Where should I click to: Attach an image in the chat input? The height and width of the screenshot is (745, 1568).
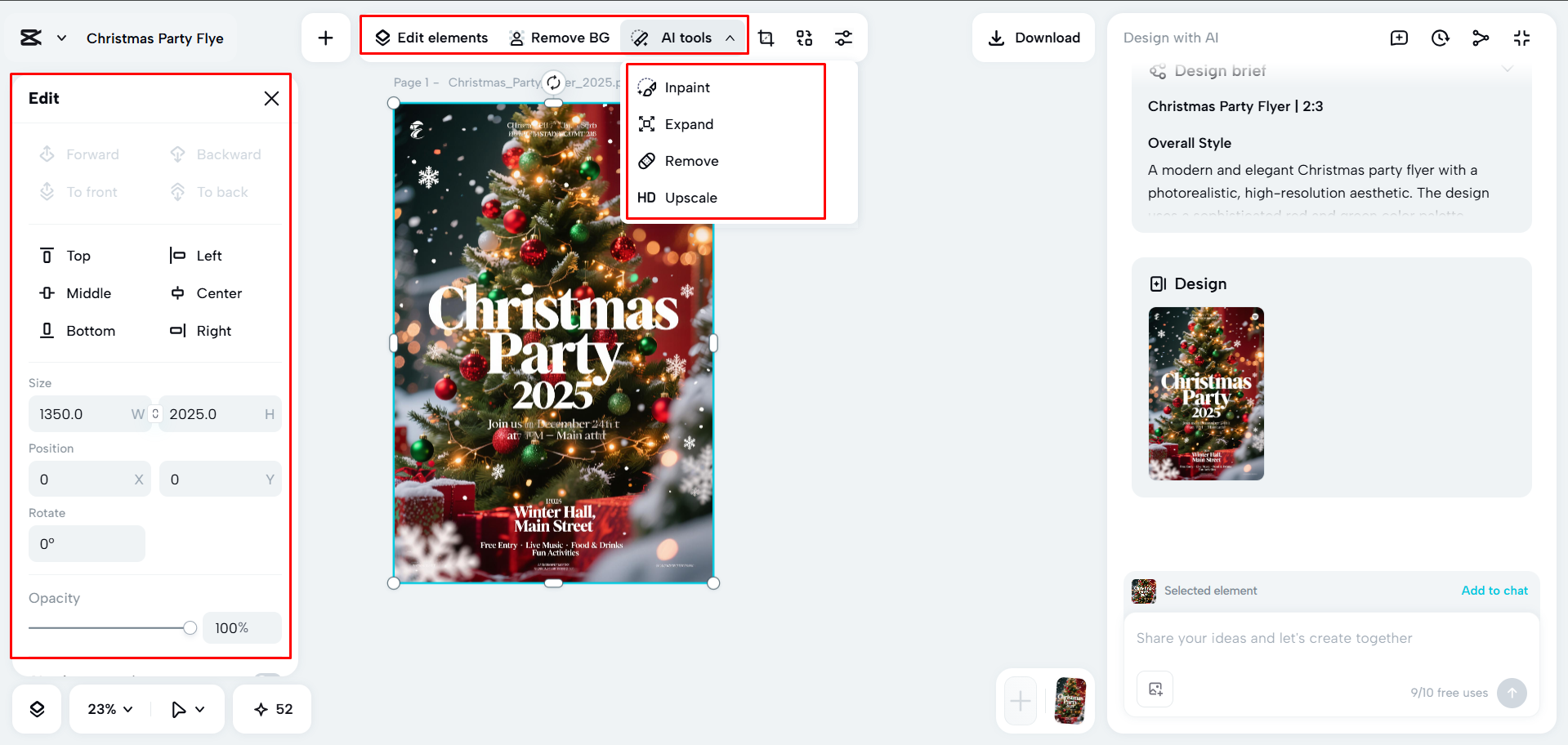1154,689
